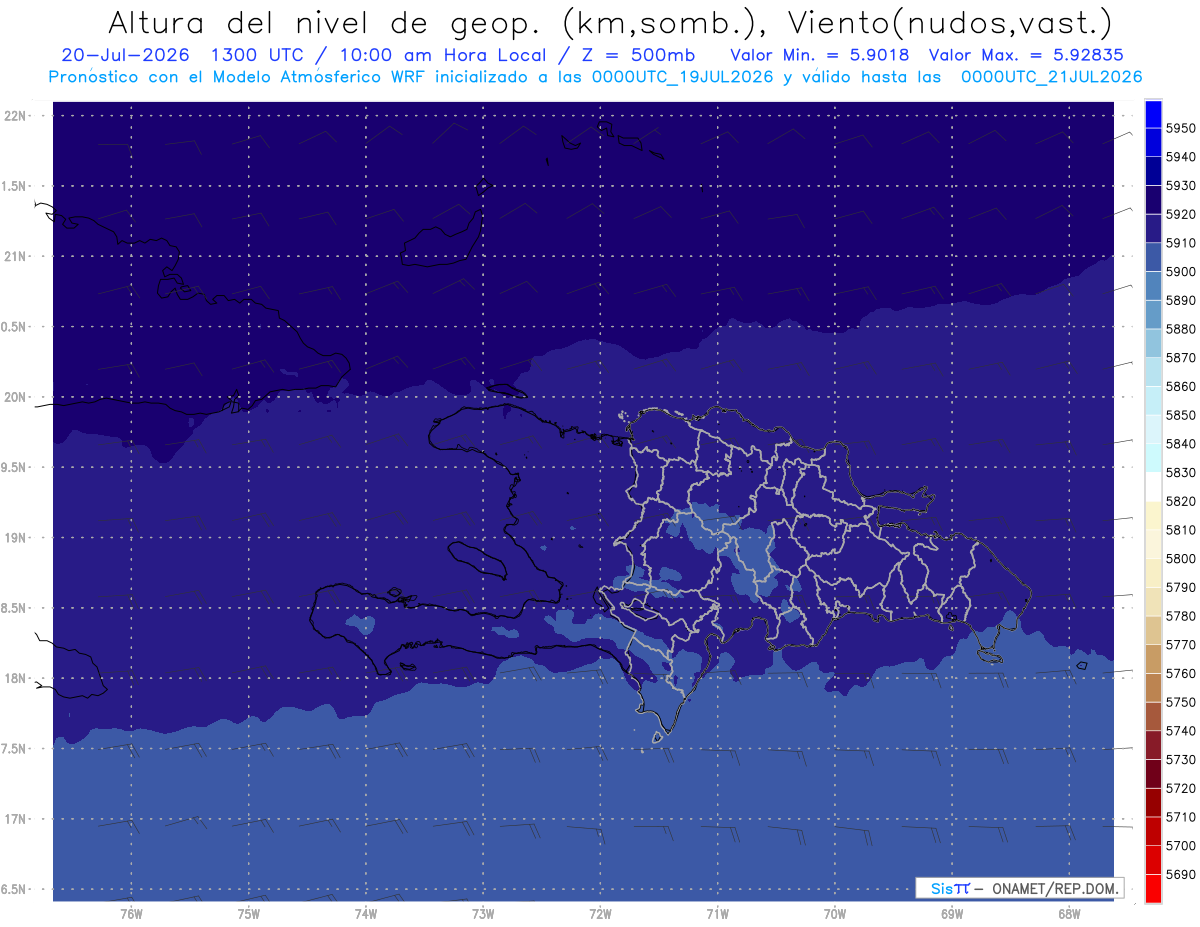Click the '76W' longitude label
Screen dimensions: 1200x927
pos(131,914)
